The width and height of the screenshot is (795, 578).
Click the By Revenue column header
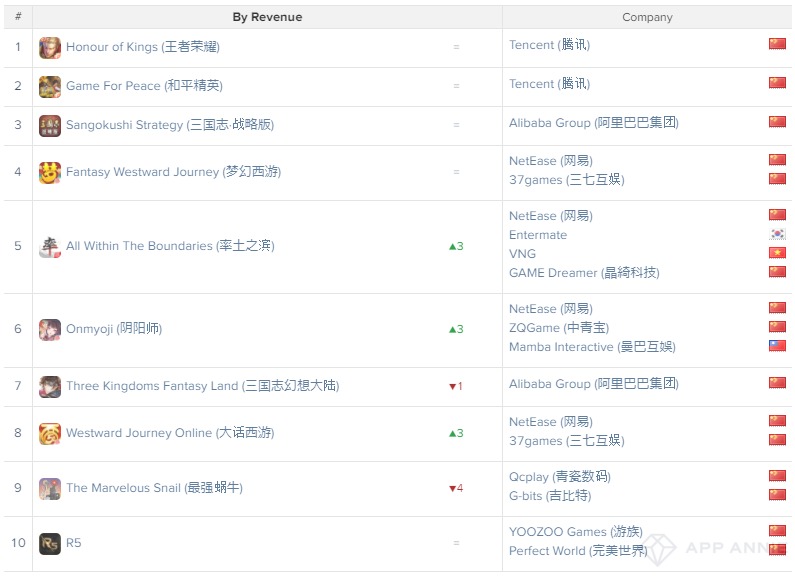(267, 17)
